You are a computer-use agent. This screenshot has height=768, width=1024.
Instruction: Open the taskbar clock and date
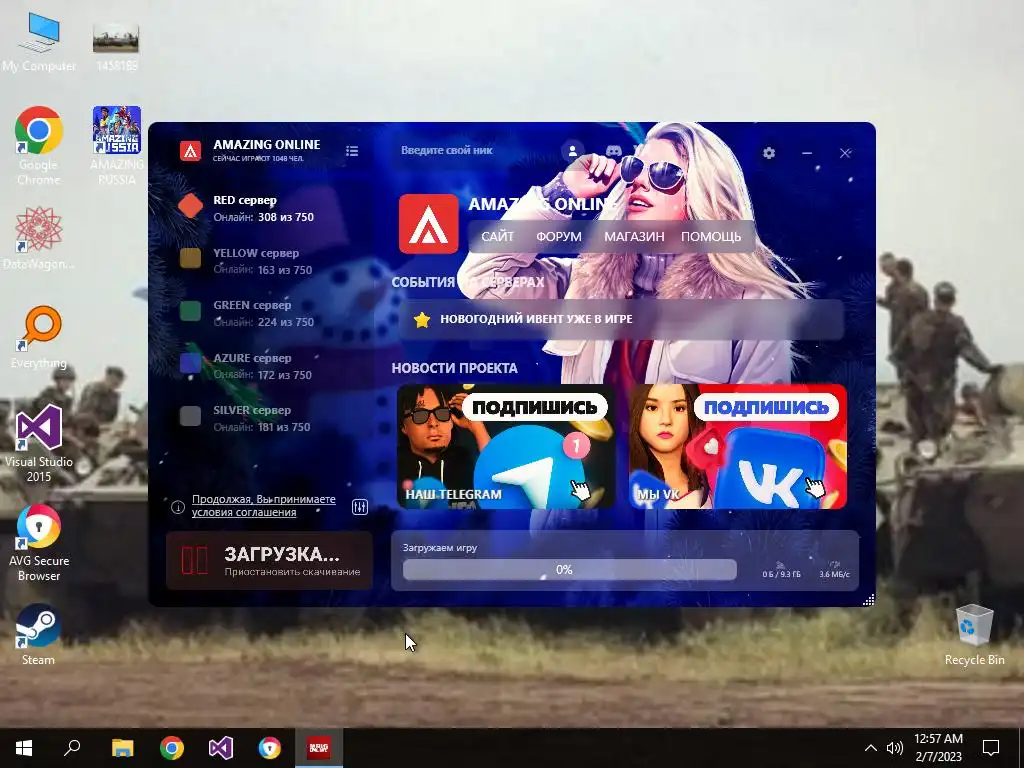[938, 748]
